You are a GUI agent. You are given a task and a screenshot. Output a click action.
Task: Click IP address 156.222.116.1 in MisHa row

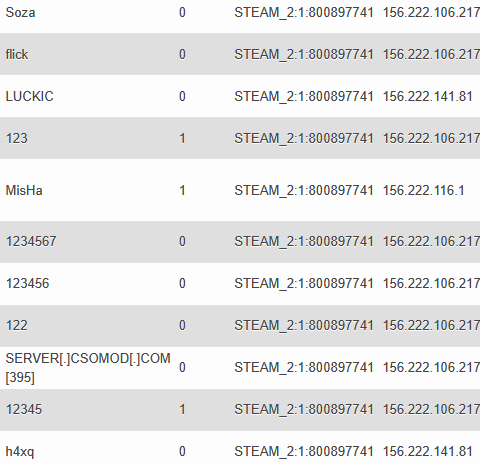pos(423,191)
